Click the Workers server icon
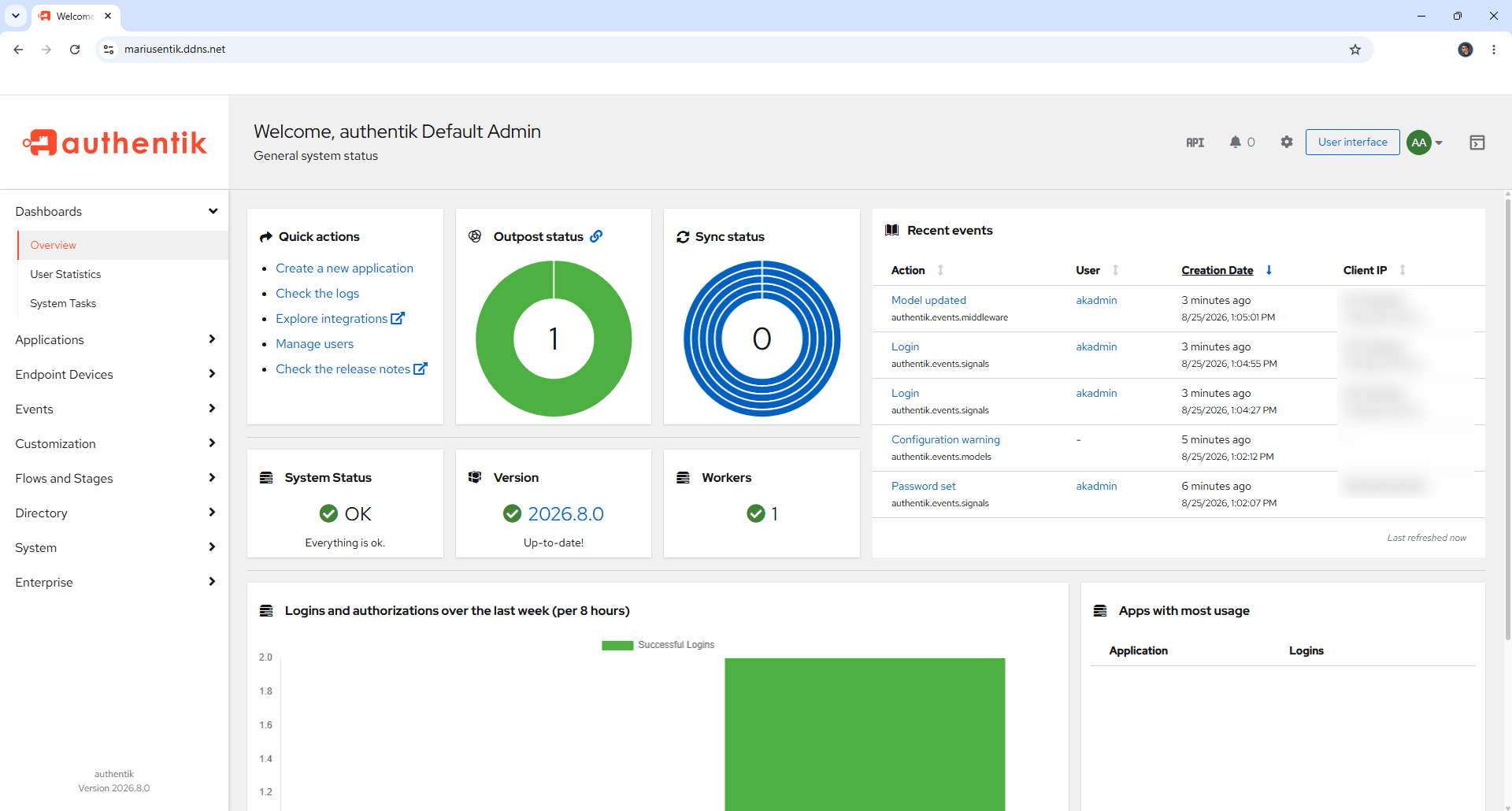Screen dimensions: 1512x811 (x=684, y=478)
